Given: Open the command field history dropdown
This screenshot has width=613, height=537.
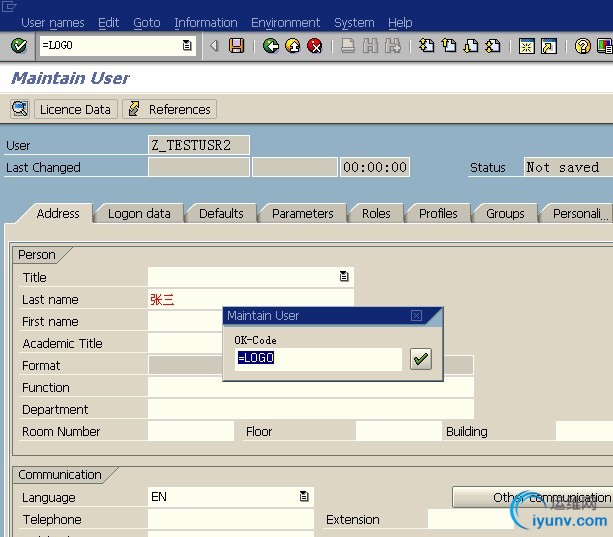Looking at the screenshot, I should [187, 45].
